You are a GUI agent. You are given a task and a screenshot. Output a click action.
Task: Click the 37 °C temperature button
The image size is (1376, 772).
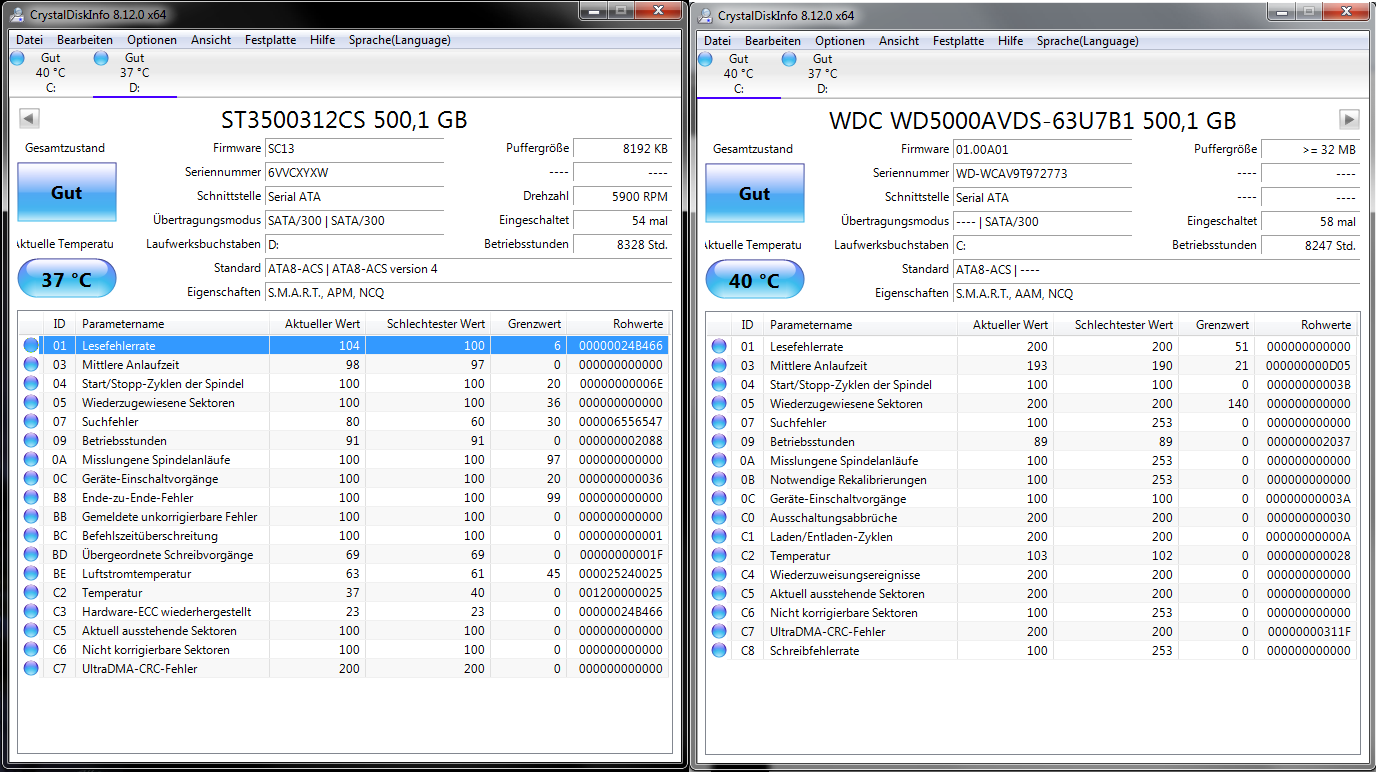point(67,279)
